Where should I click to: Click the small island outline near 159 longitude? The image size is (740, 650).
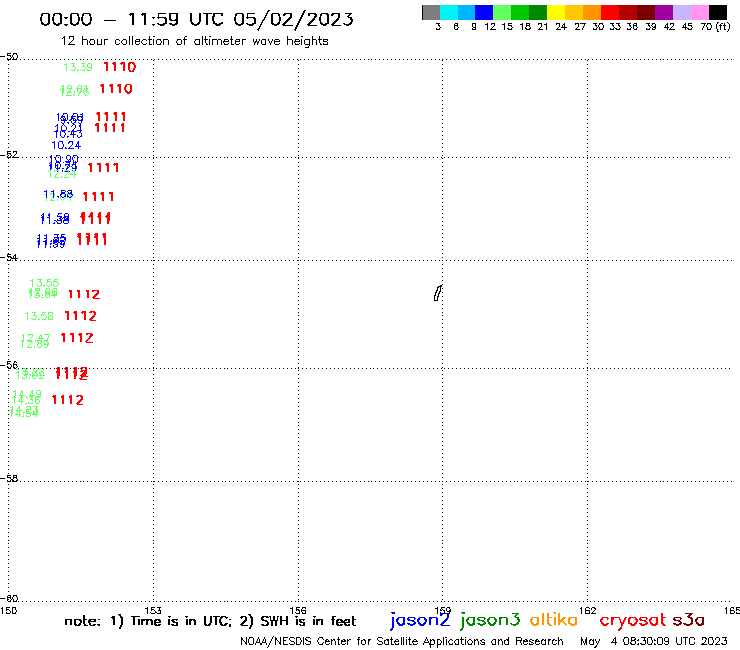click(438, 293)
